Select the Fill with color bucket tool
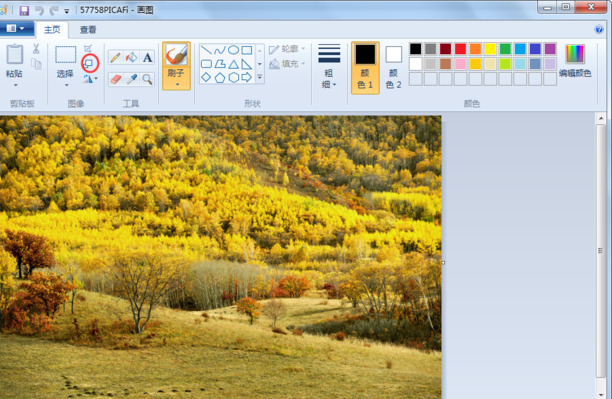Screen dimensions: 612x399 [132, 57]
